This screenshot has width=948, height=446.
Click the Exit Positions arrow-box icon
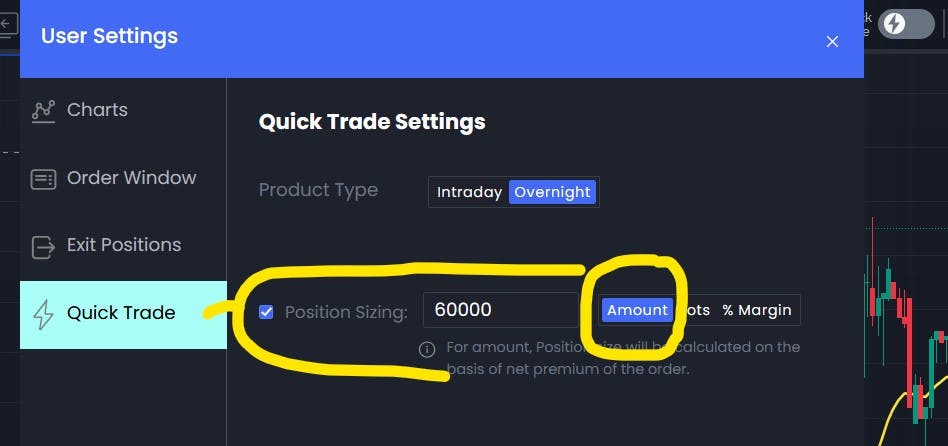tap(43, 247)
